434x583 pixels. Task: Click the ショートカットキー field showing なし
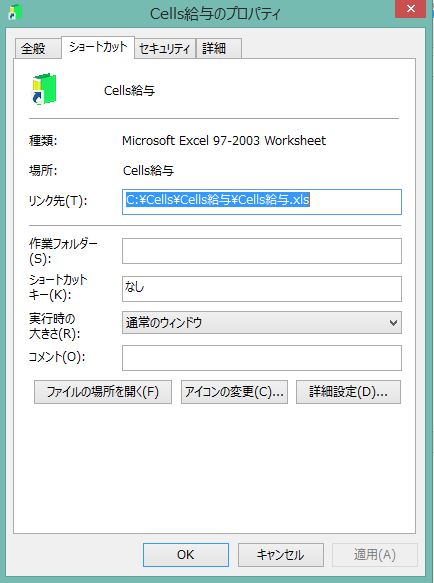coord(262,289)
